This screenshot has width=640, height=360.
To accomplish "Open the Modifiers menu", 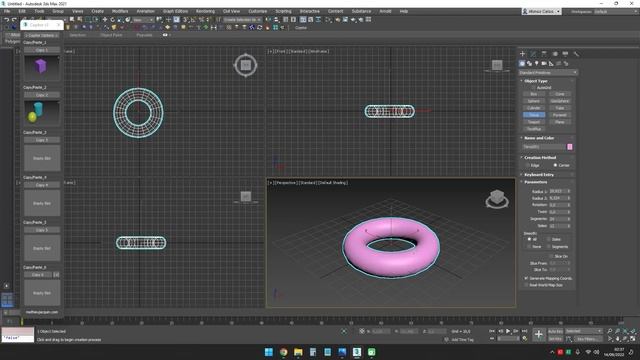I will coord(120,11).
